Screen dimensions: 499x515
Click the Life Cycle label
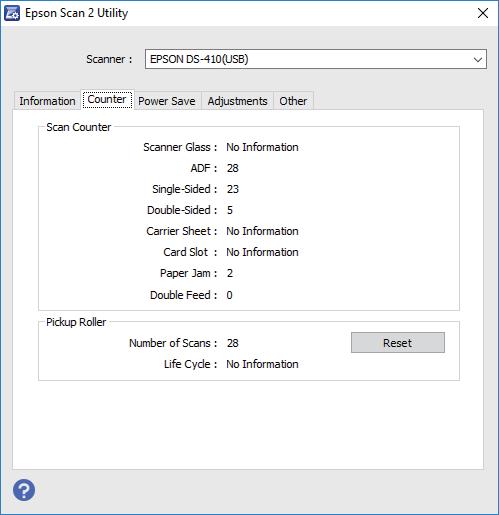[190, 364]
